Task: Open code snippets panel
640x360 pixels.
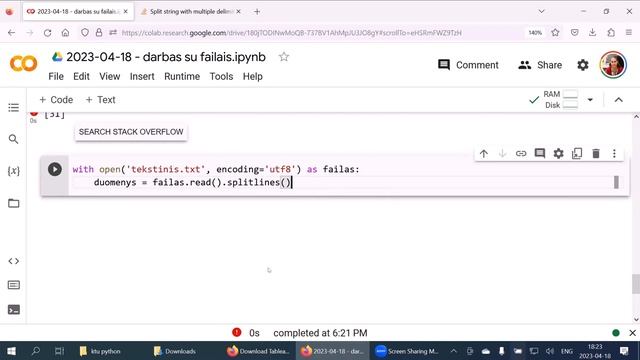Action: [13, 261]
